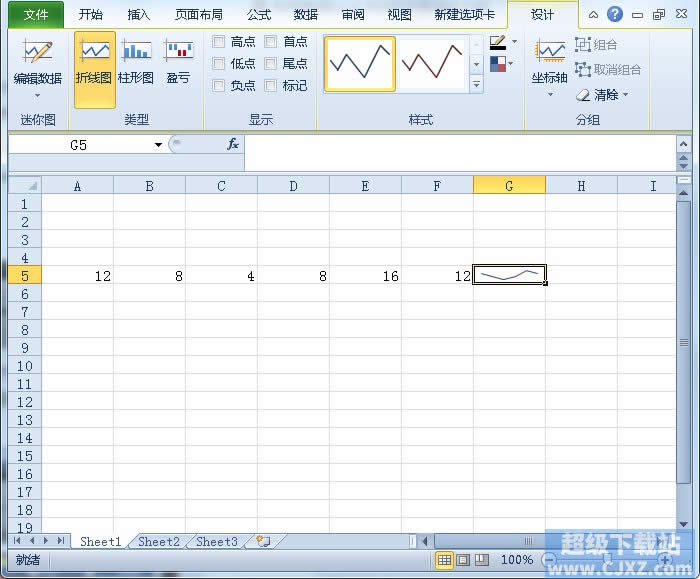
Task: Select the 盈亏 win/loss sparkline type
Action: tap(179, 62)
